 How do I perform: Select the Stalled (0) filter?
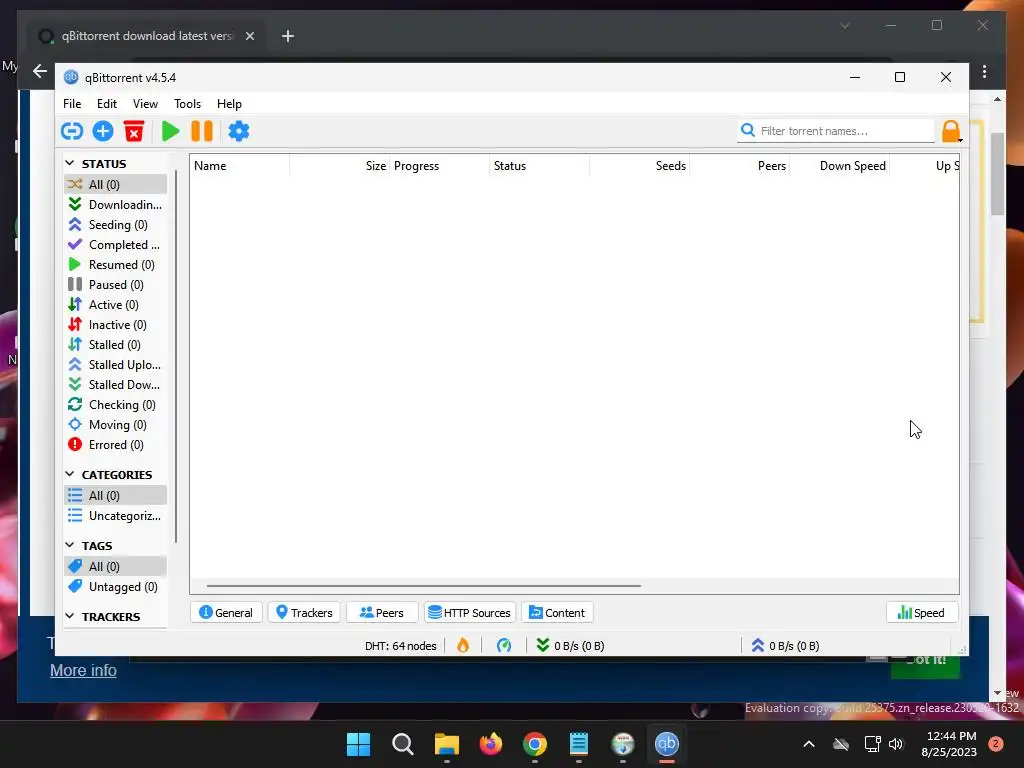coord(116,345)
